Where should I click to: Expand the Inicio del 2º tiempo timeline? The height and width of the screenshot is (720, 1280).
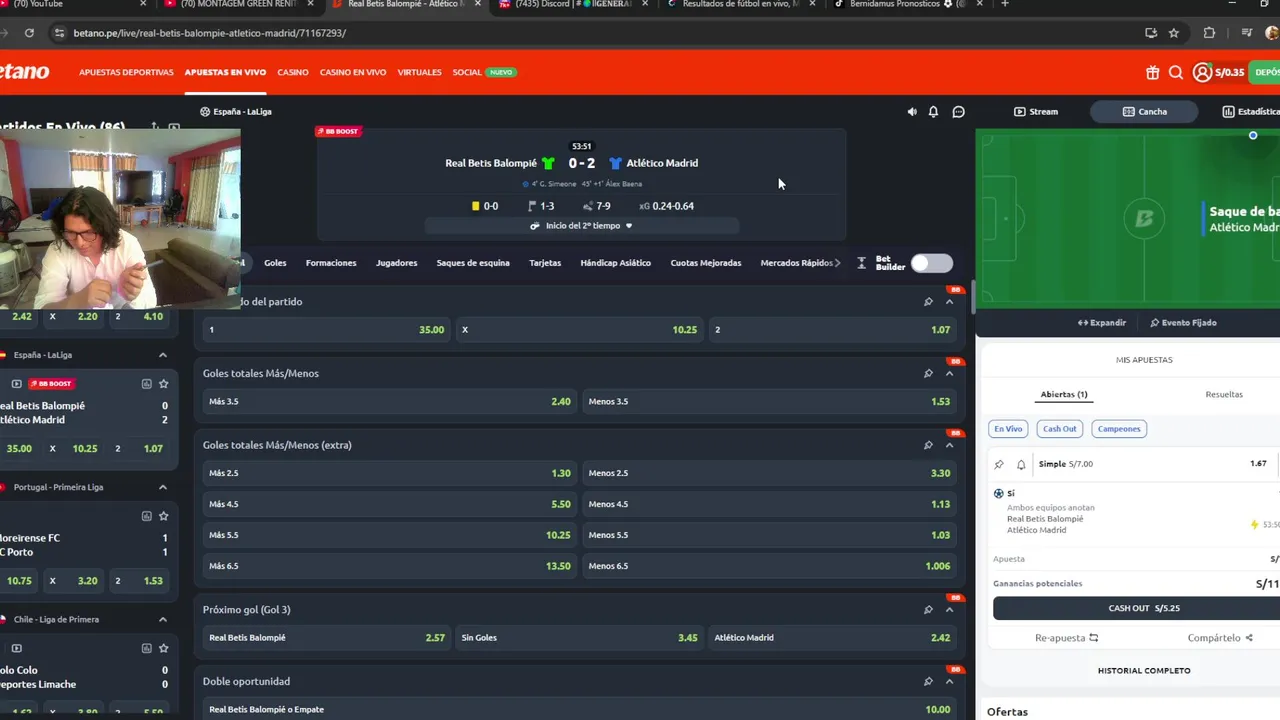pyautogui.click(x=582, y=226)
